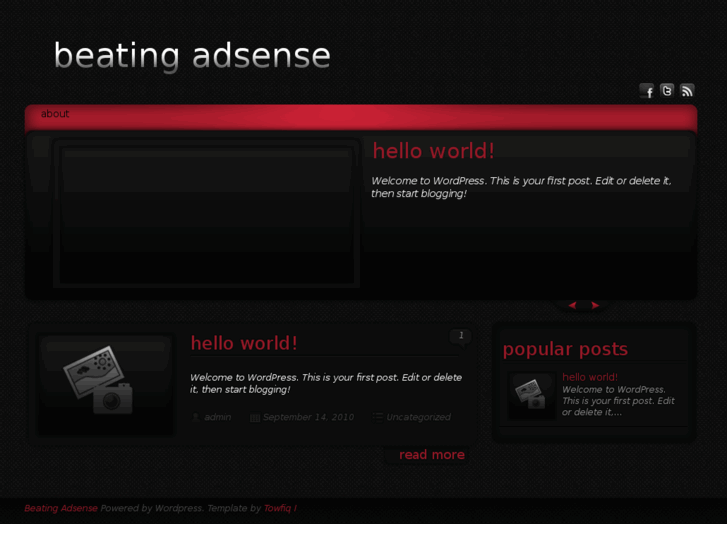727x545 pixels.
Task: Click the September 14, 2010 date text
Action: tap(308, 417)
